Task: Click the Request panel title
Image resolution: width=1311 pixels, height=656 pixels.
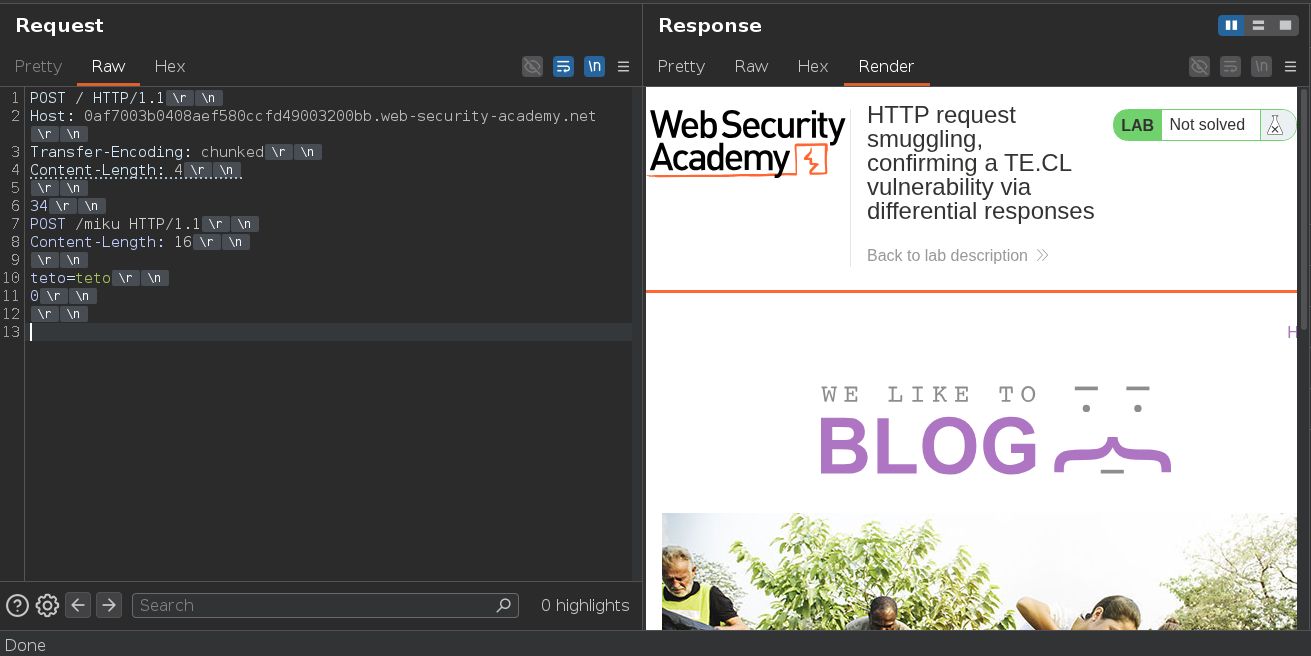Action: pyautogui.click(x=59, y=26)
